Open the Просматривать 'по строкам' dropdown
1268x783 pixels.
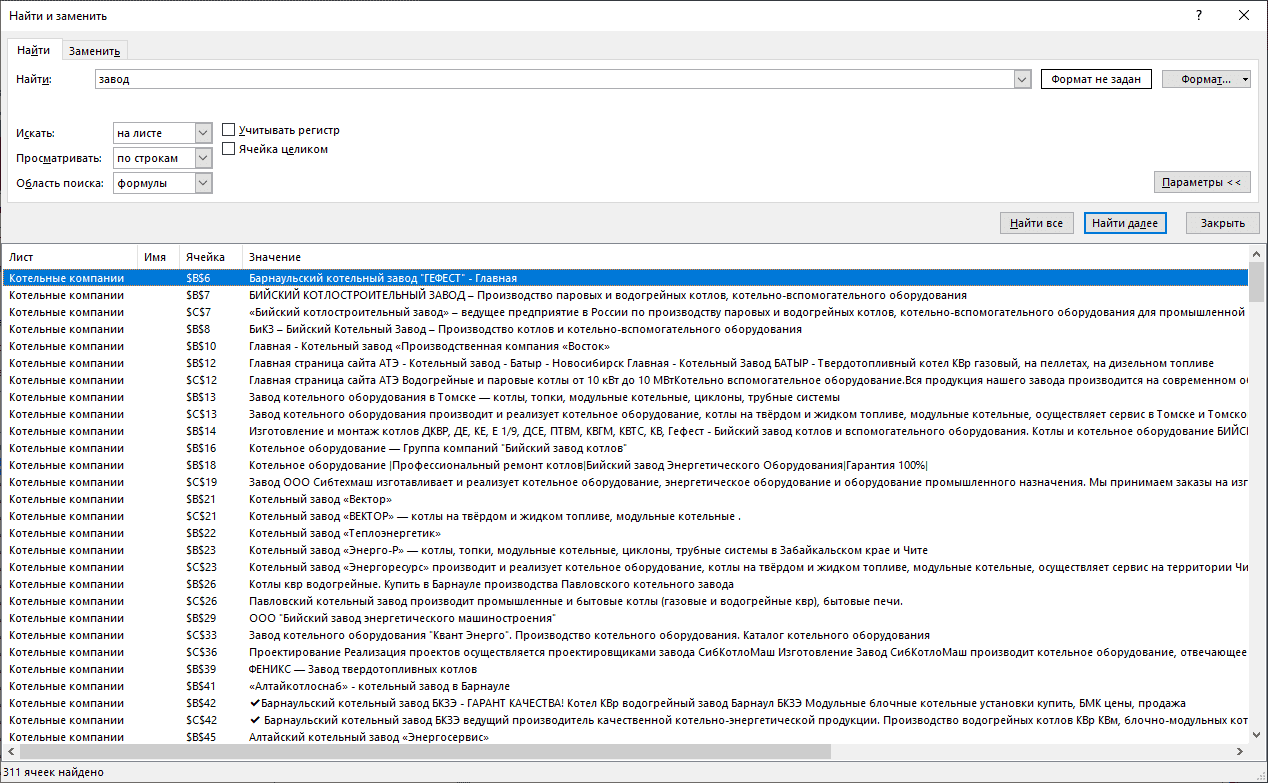pos(162,158)
